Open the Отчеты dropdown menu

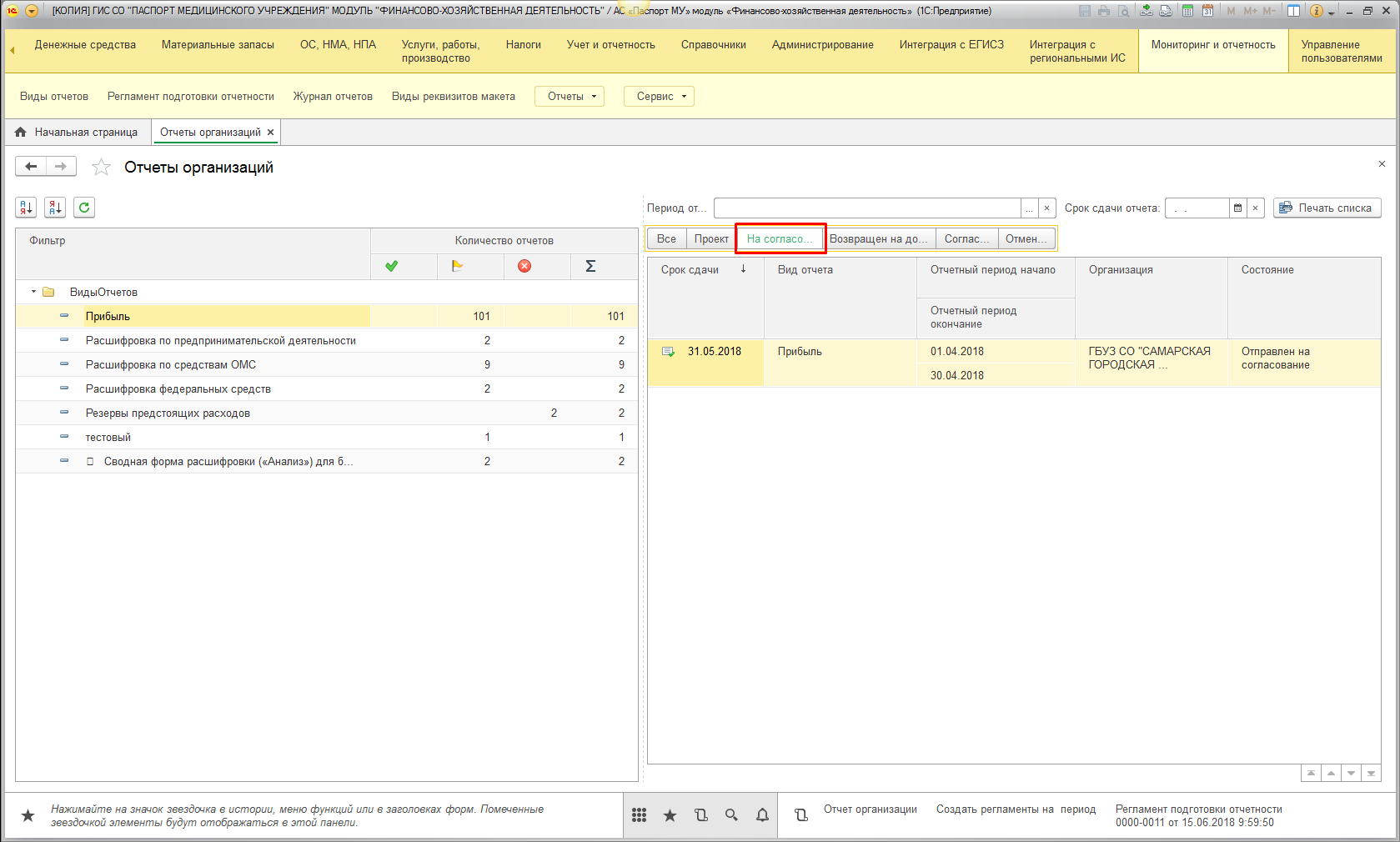pos(571,97)
